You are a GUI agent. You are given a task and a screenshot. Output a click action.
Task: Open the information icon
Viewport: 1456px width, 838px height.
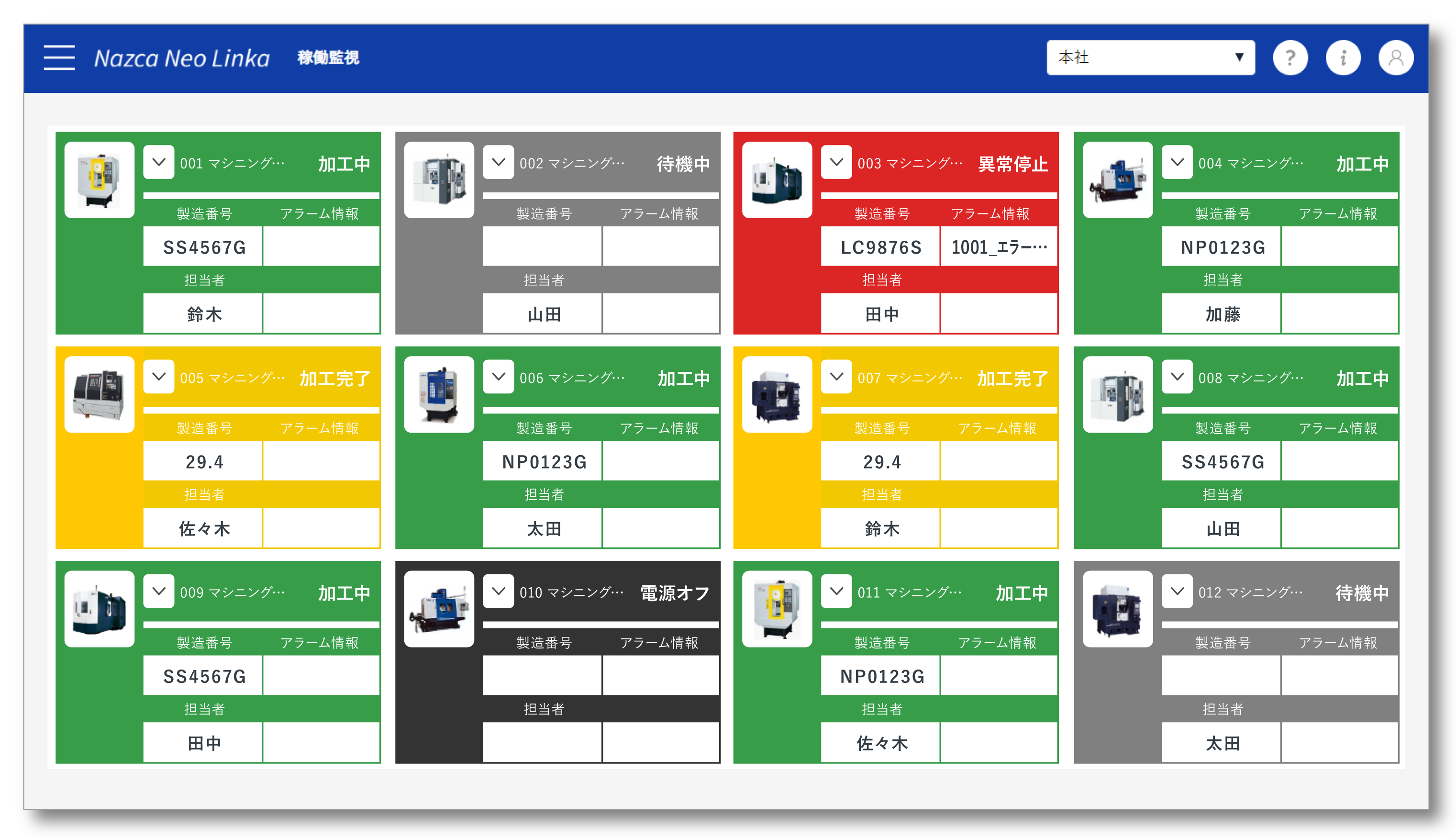coord(1343,57)
